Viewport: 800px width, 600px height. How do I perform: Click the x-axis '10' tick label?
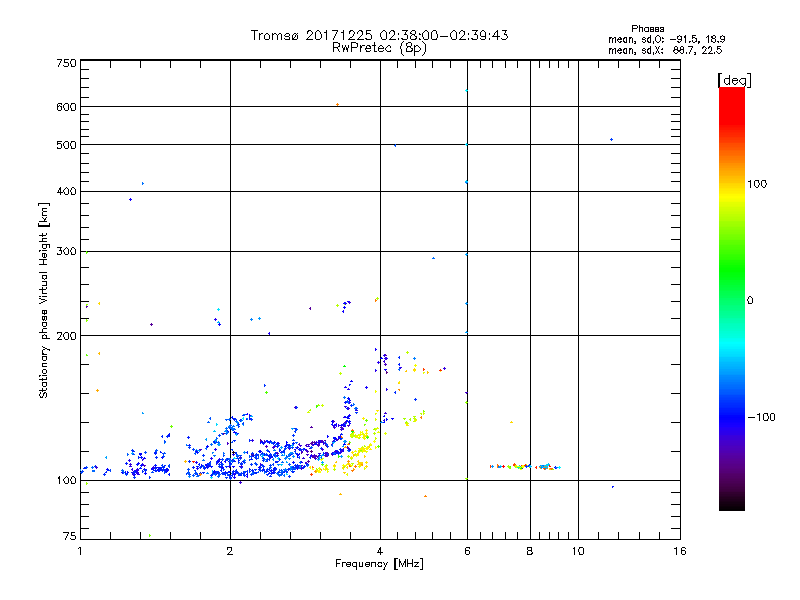578,551
